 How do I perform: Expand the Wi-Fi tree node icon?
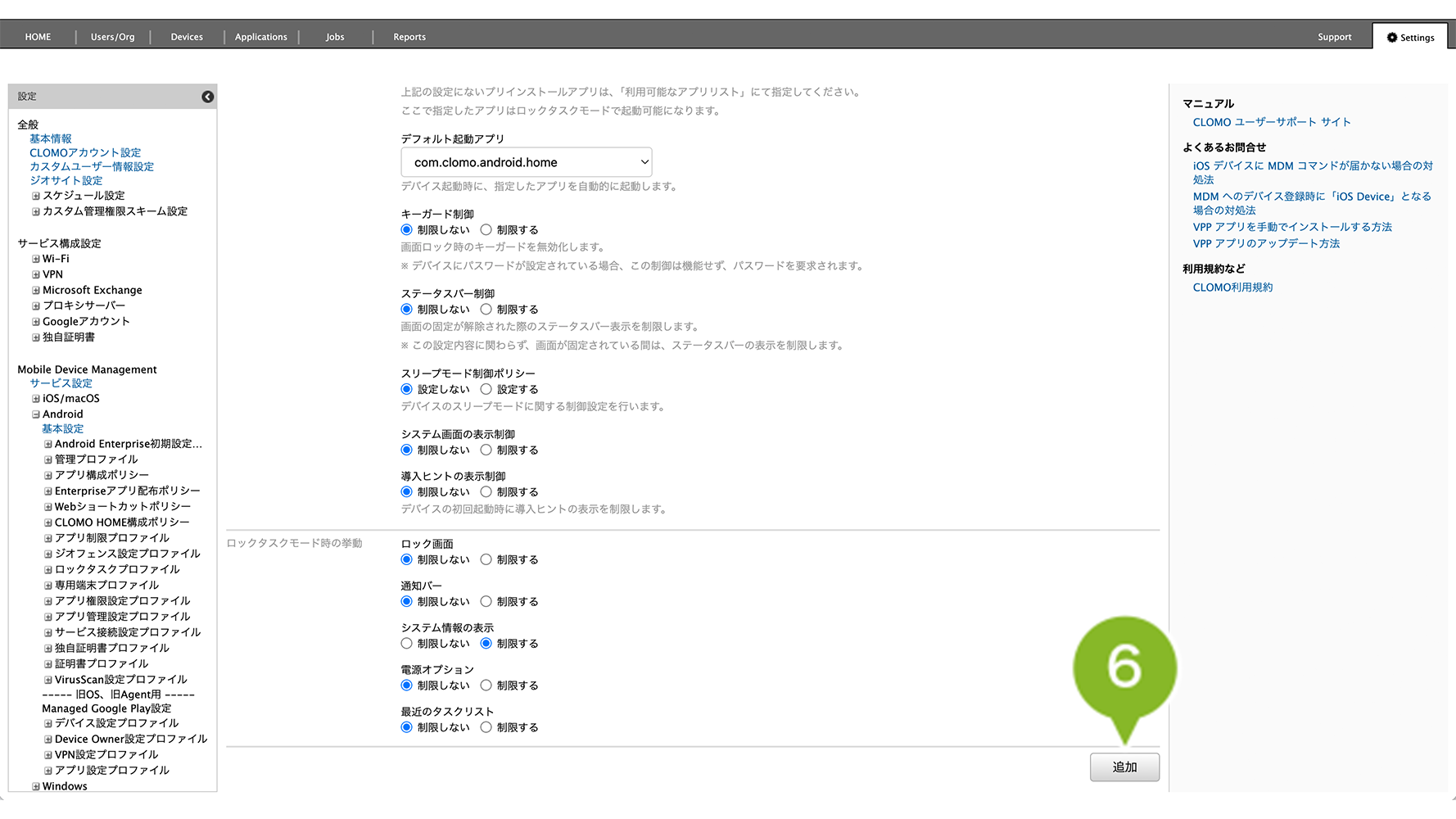[36, 259]
